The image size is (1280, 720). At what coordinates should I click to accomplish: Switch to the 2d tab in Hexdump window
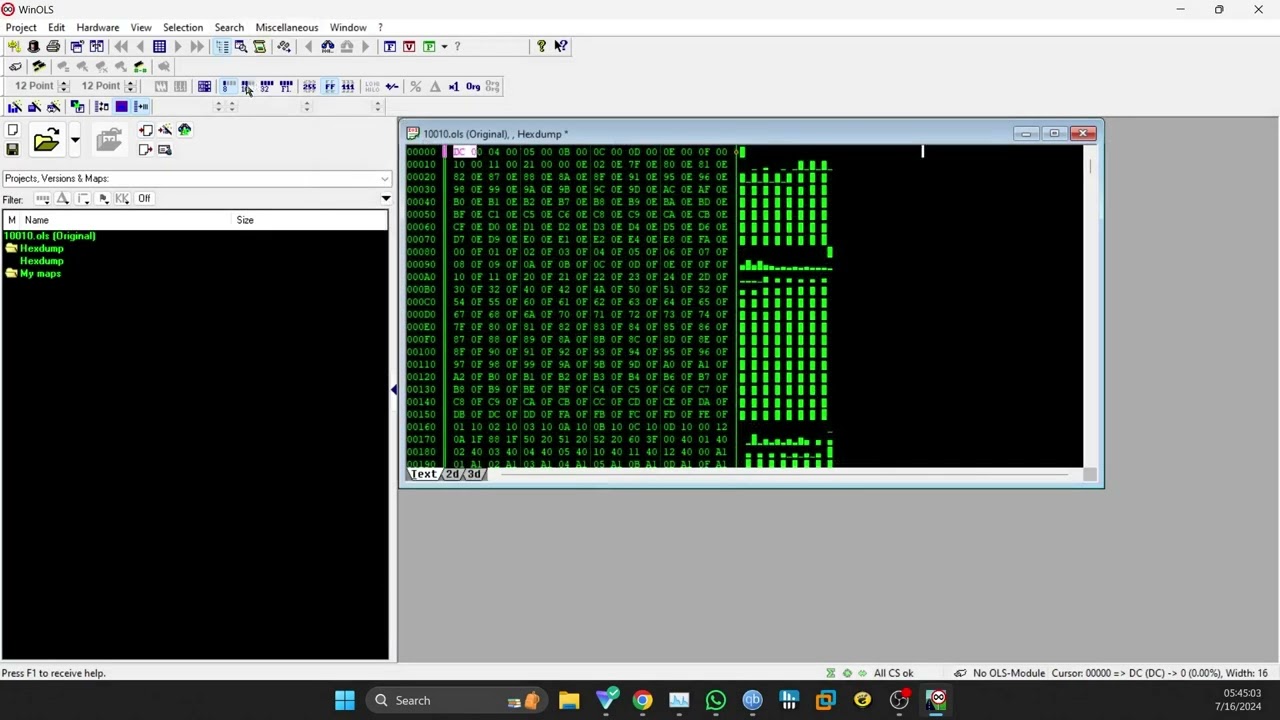[452, 474]
